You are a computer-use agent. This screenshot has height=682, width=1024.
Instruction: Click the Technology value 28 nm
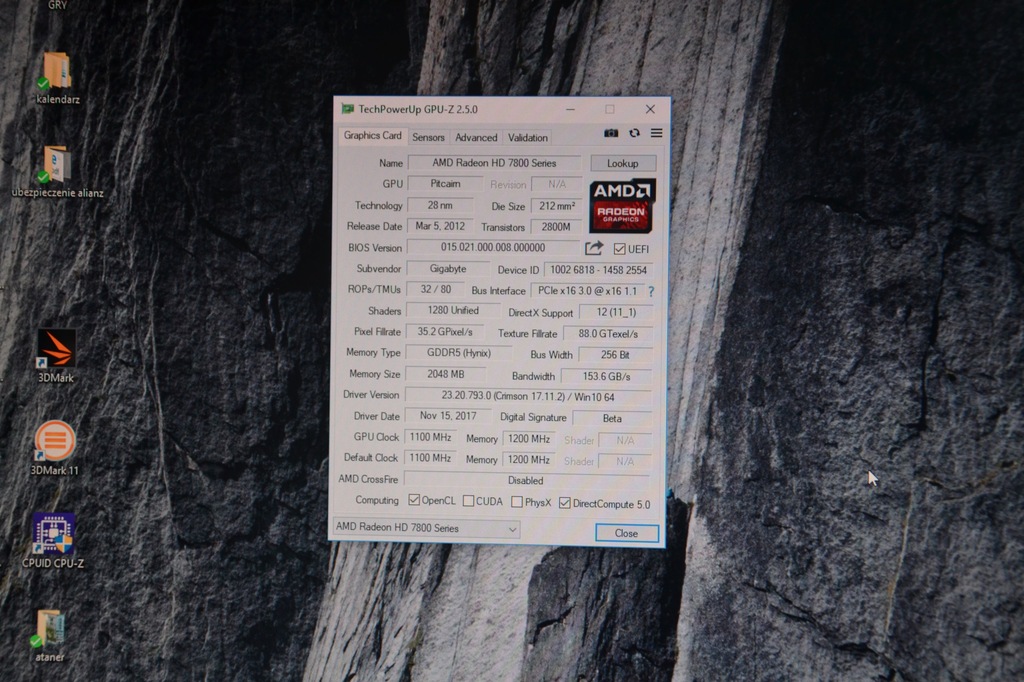coord(440,205)
